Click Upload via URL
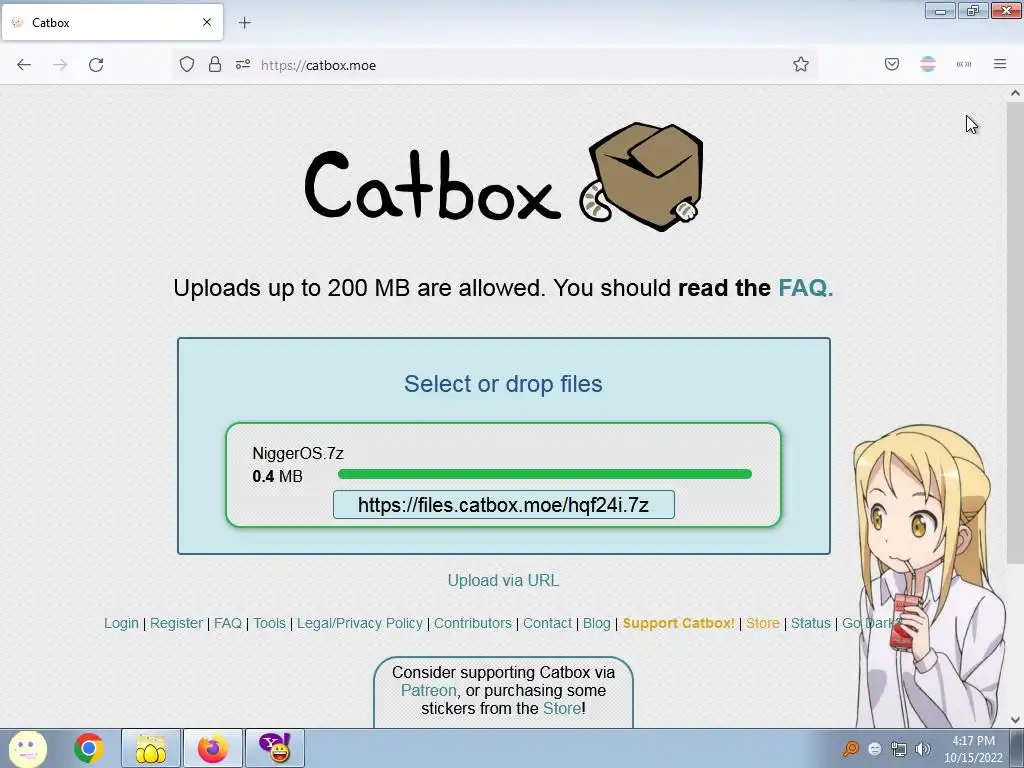1024x768 pixels. coord(503,581)
